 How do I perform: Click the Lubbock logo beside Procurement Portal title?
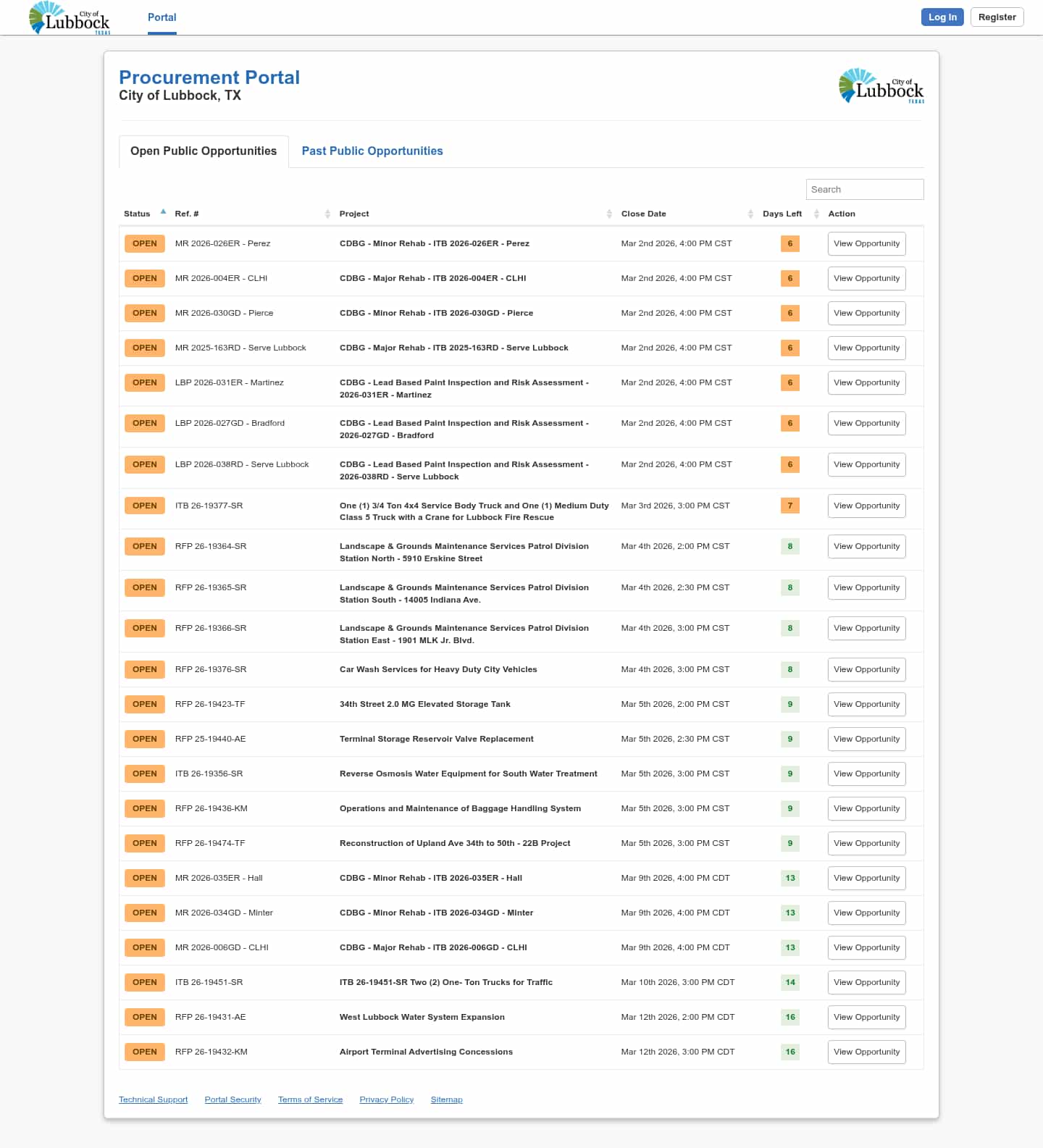click(x=881, y=86)
